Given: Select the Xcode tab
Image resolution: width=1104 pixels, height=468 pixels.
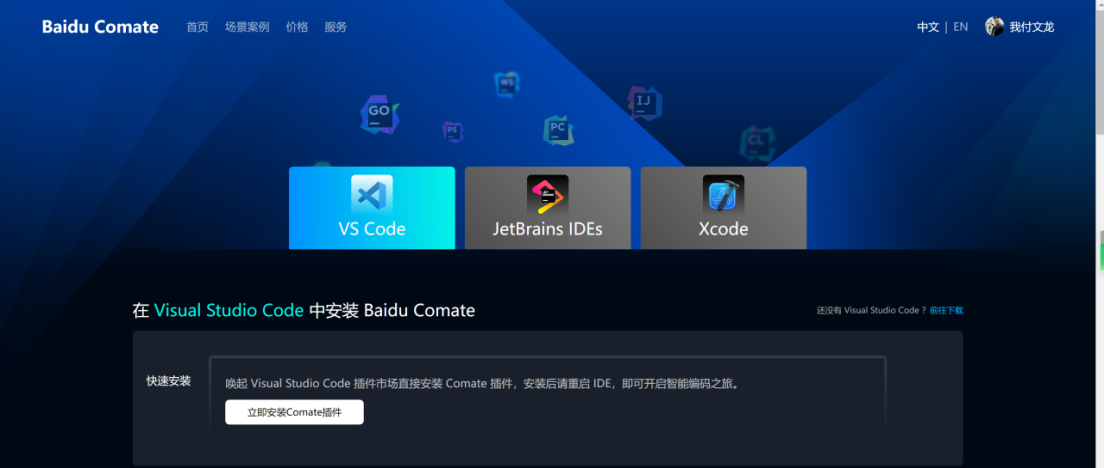Looking at the screenshot, I should point(723,208).
